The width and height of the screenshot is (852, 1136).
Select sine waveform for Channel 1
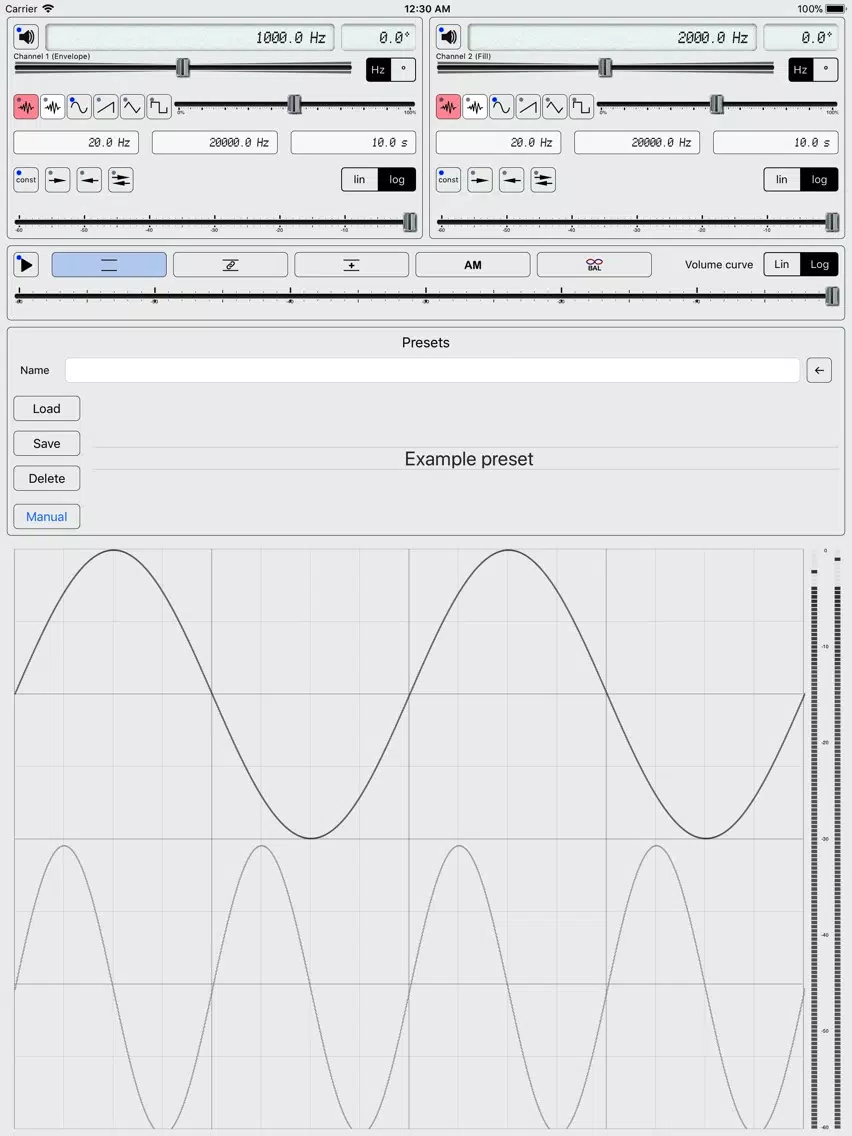[x=79, y=107]
